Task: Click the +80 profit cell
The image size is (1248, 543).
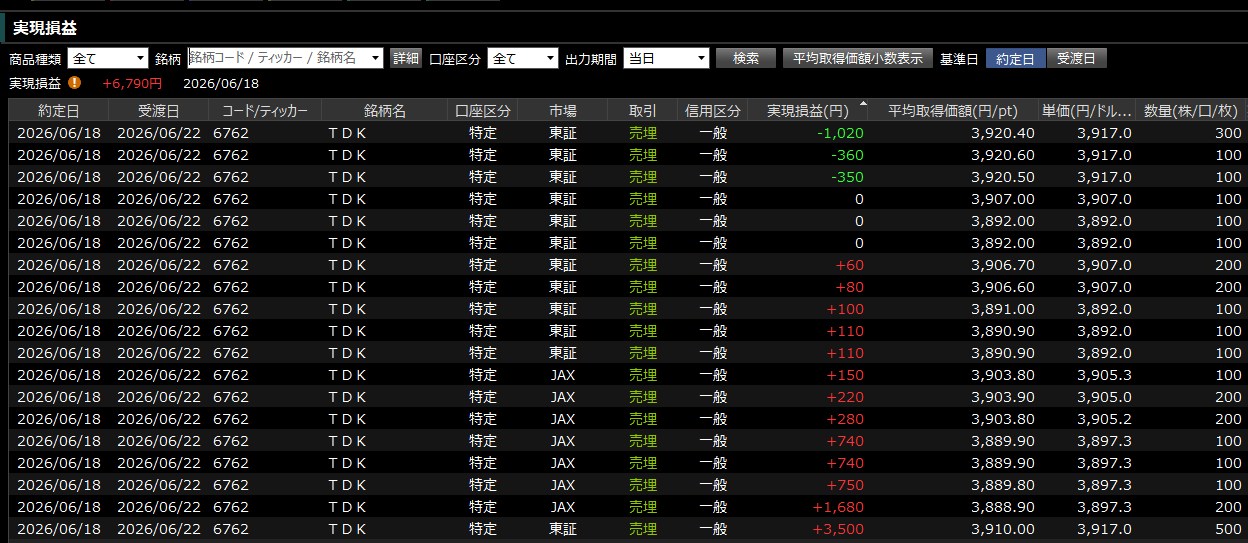Action: (847, 287)
